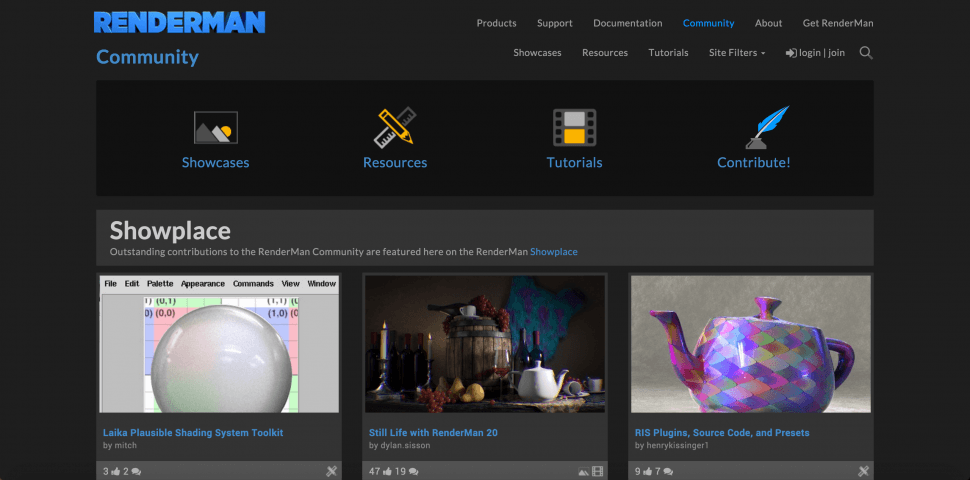Go to Documentation in top navigation
The width and height of the screenshot is (970, 480).
(627, 23)
